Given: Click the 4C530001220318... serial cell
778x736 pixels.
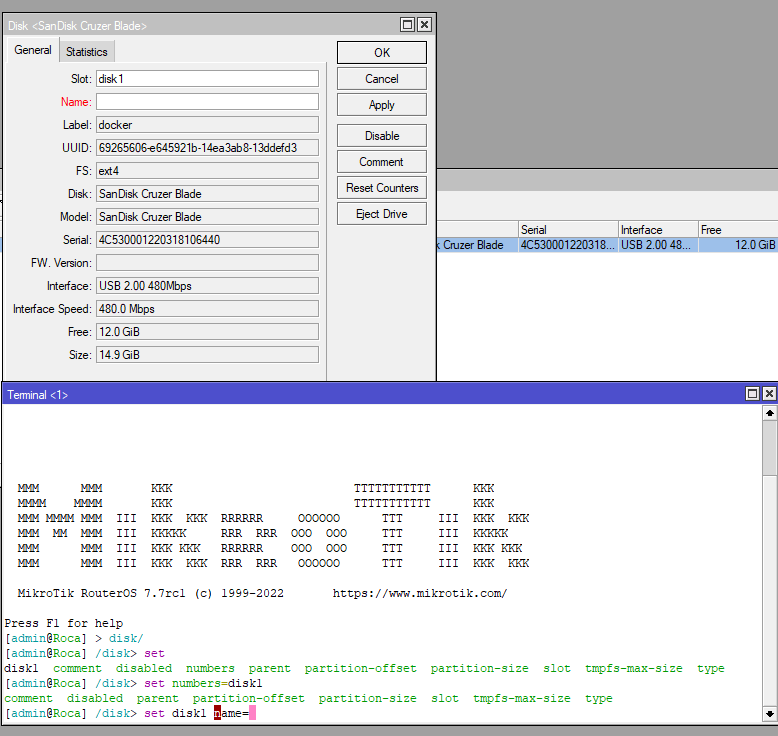Looking at the screenshot, I should pos(568,245).
